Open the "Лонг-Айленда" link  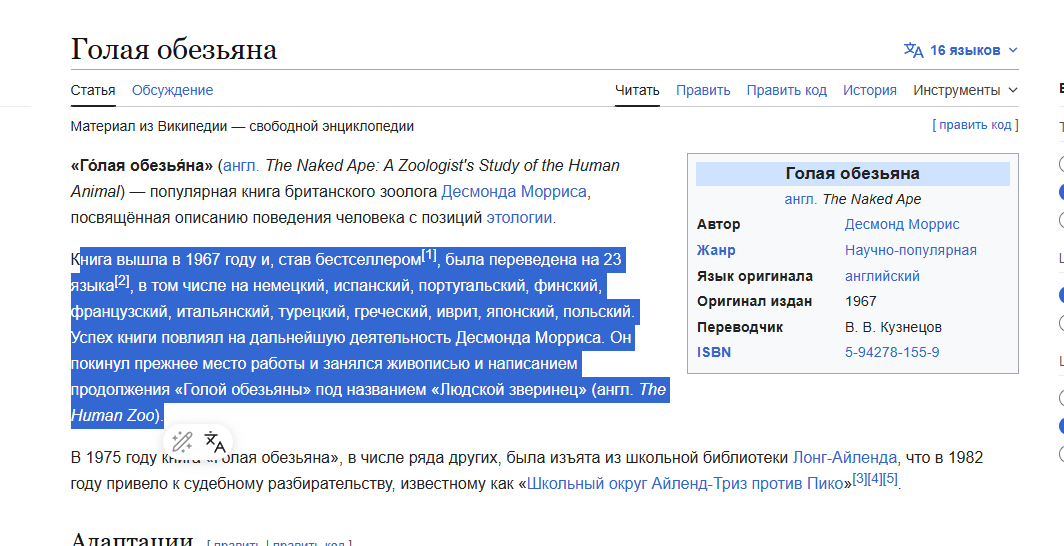844,458
